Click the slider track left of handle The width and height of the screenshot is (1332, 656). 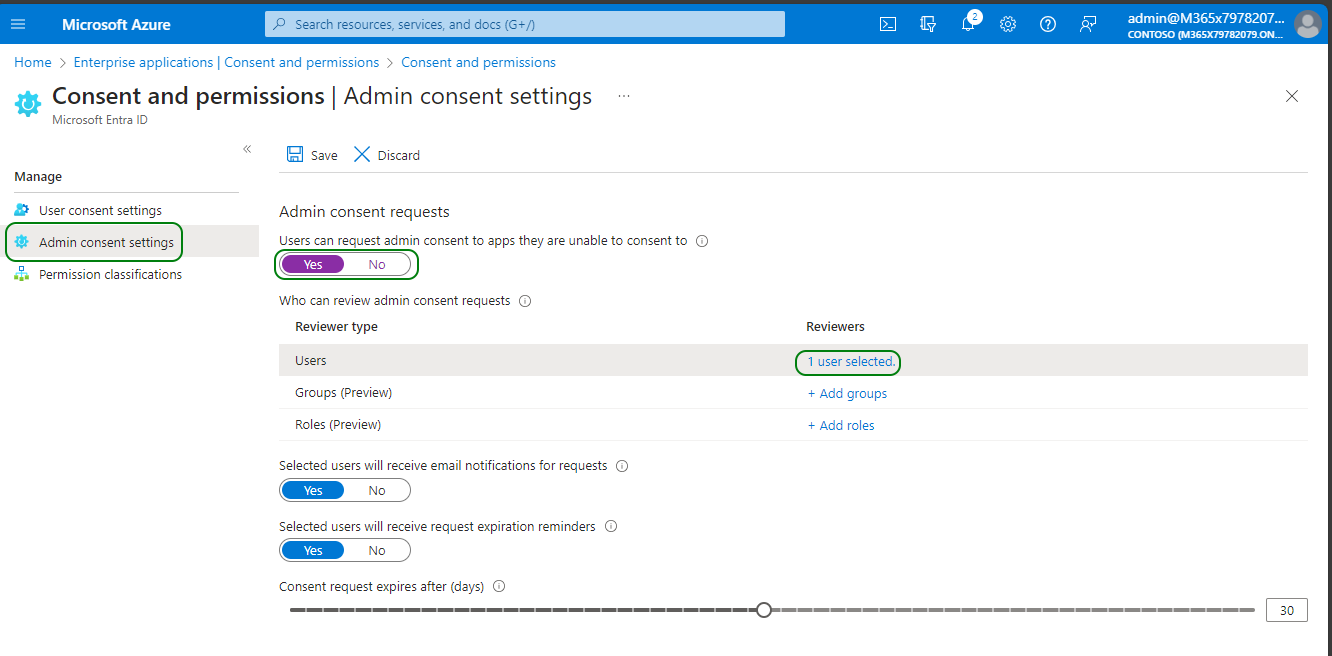(523, 609)
